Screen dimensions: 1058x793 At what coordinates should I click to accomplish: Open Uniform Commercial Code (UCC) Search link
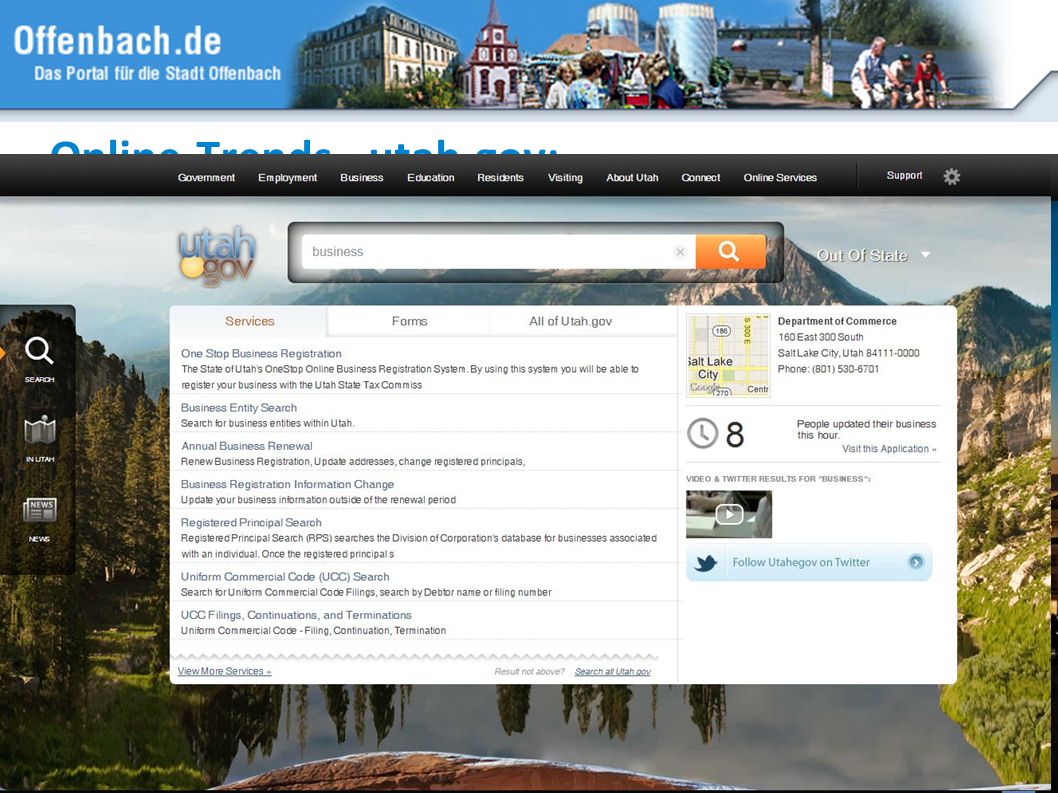[285, 577]
